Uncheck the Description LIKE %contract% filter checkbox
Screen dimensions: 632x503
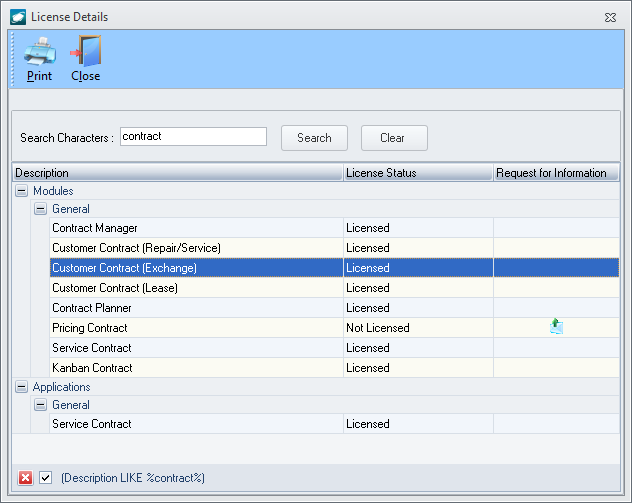[x=46, y=478]
